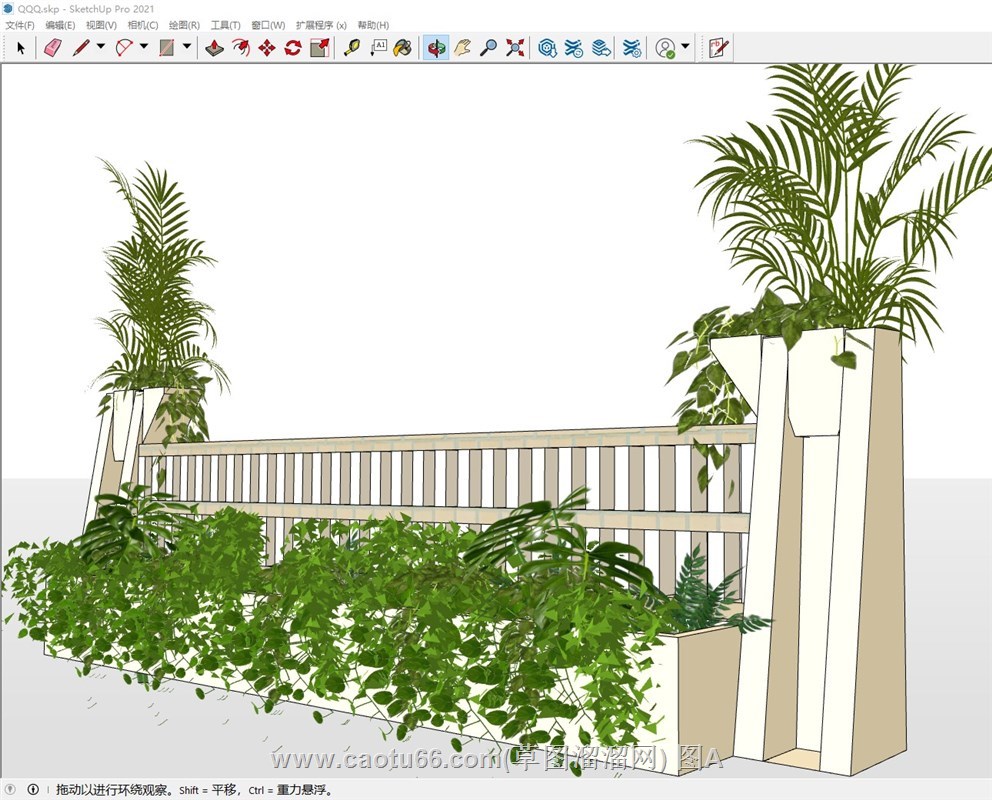Toggle the model info status bar icon
The image size is (992, 800).
point(33,790)
